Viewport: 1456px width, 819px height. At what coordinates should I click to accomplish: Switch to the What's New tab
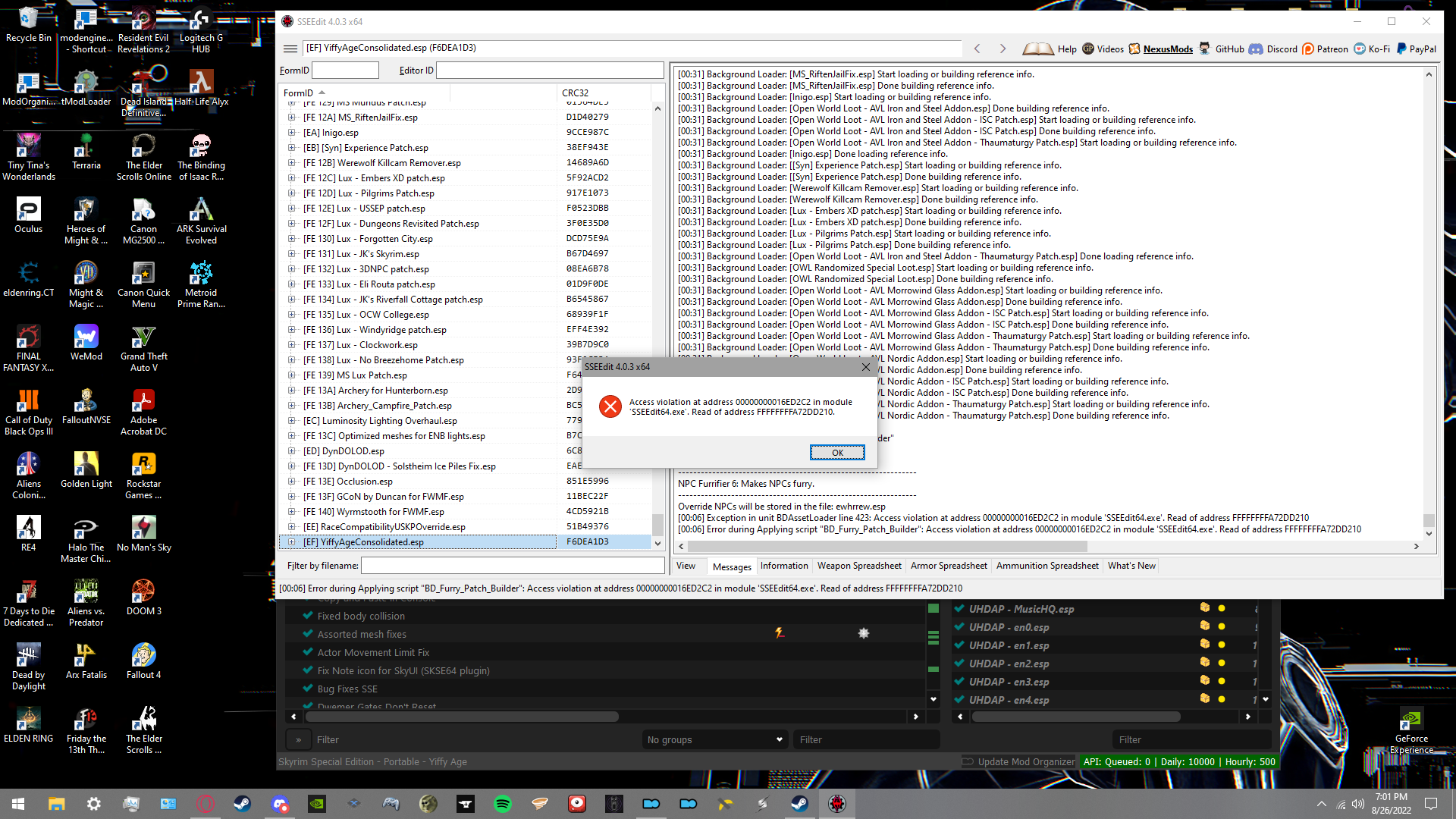coord(1131,566)
